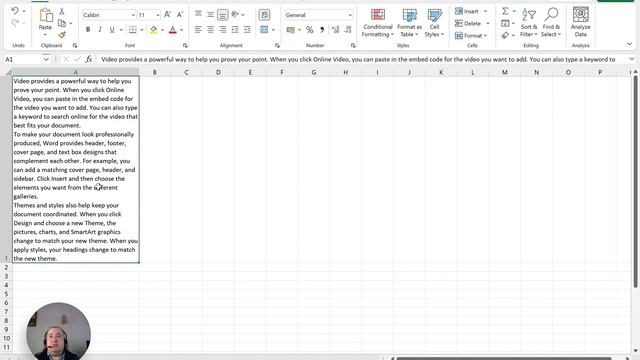Open the fill color dropdown arrow
Viewport: 640px width, 360px height.
click(x=162, y=30)
